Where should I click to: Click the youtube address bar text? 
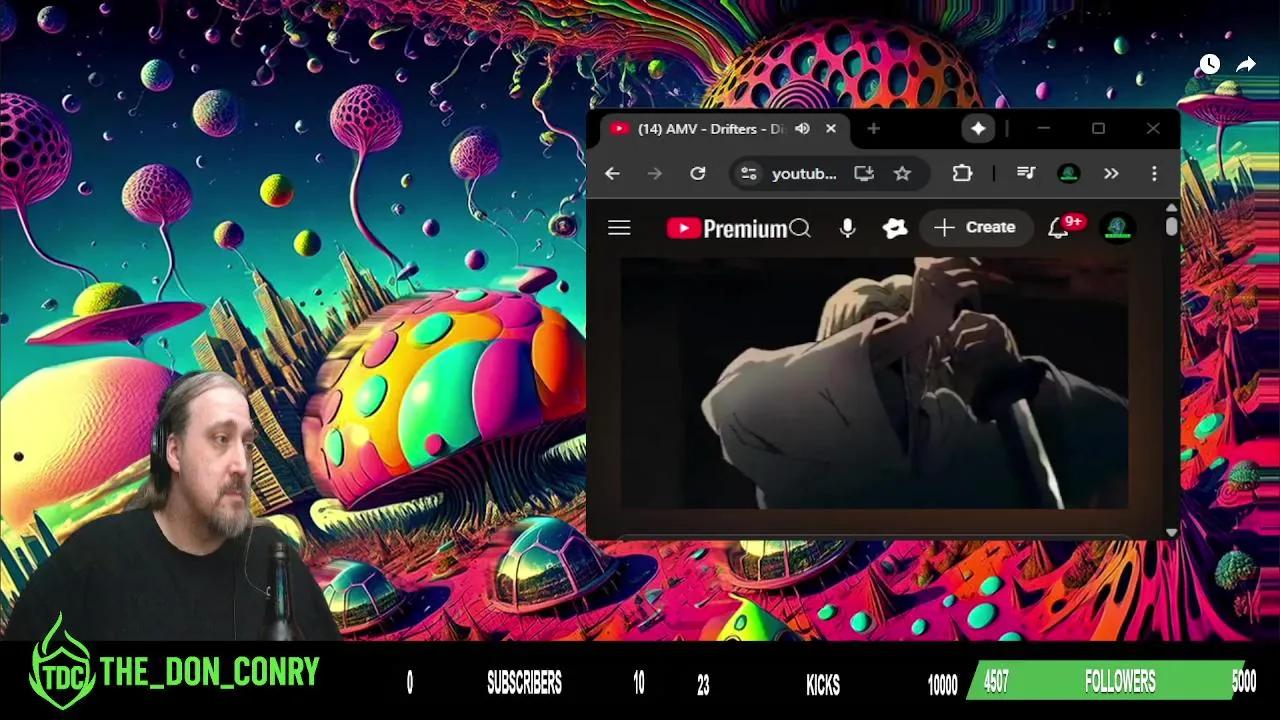click(804, 173)
